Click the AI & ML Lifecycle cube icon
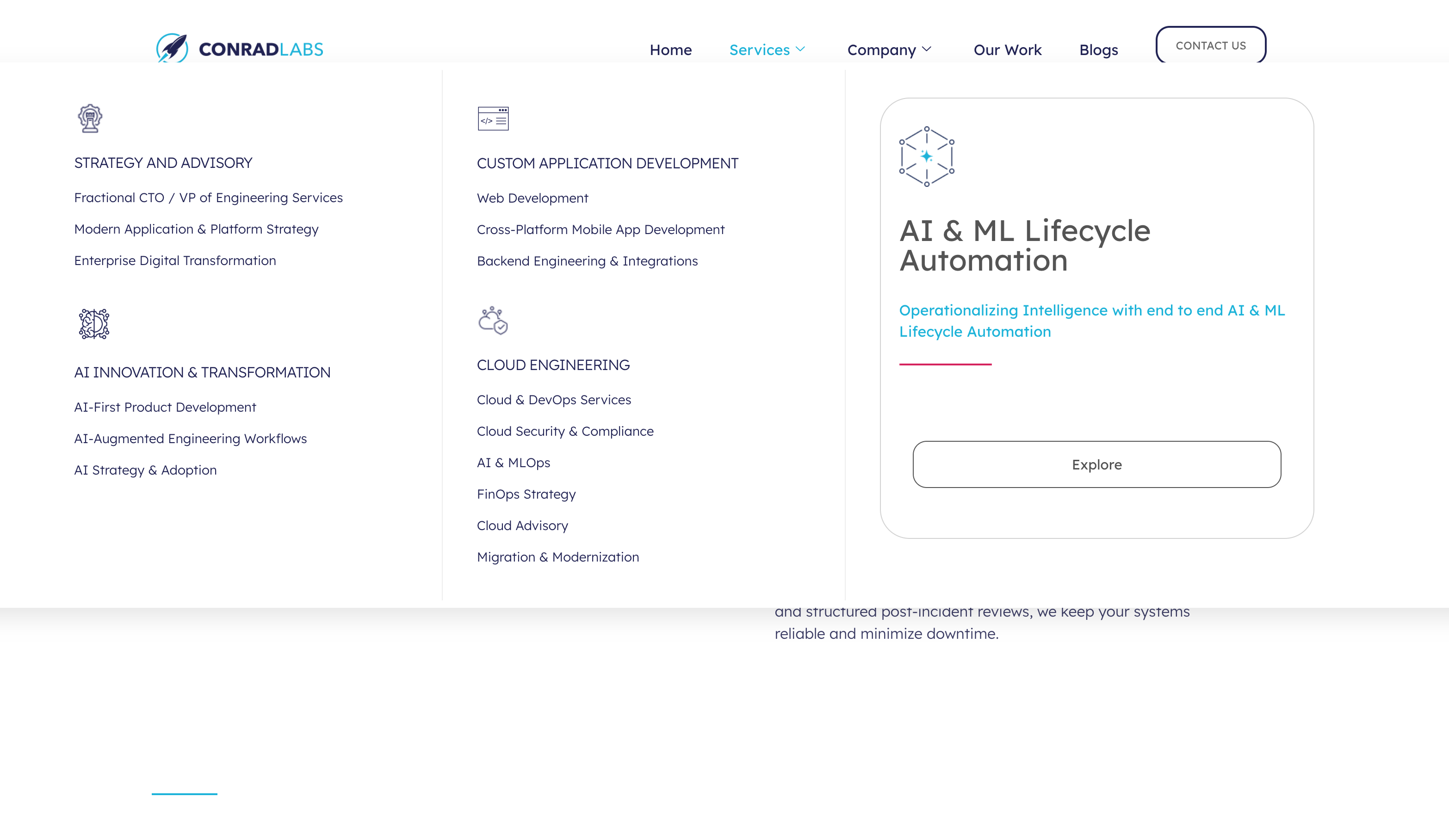Viewport: 1449px width, 840px height. coord(926,156)
